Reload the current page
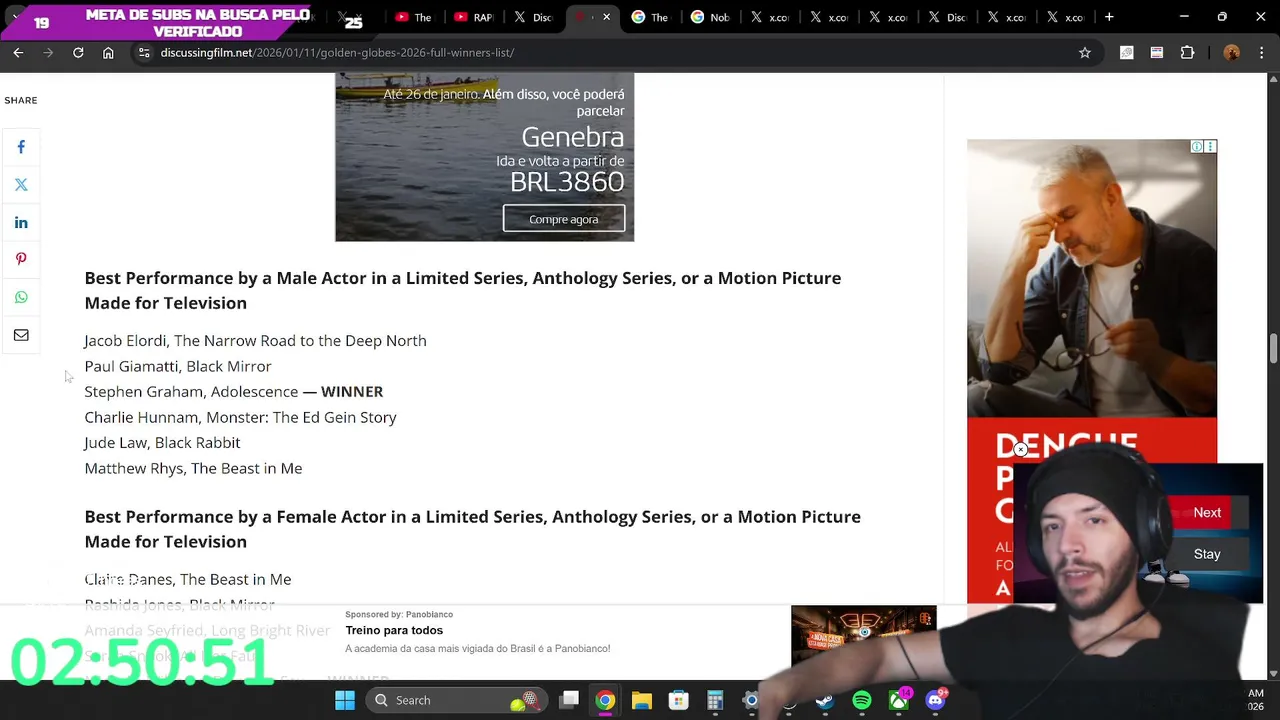1280x720 pixels. tap(78, 52)
